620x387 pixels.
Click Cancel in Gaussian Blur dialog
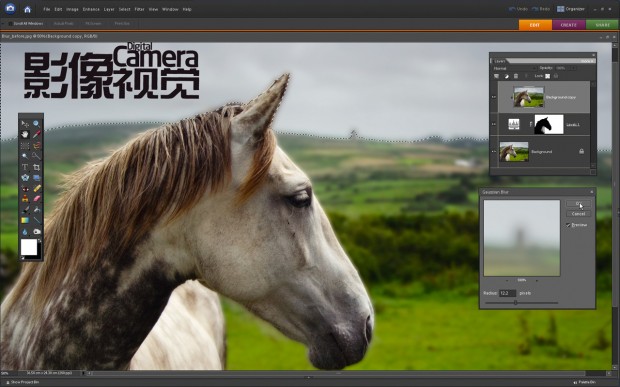pos(578,214)
